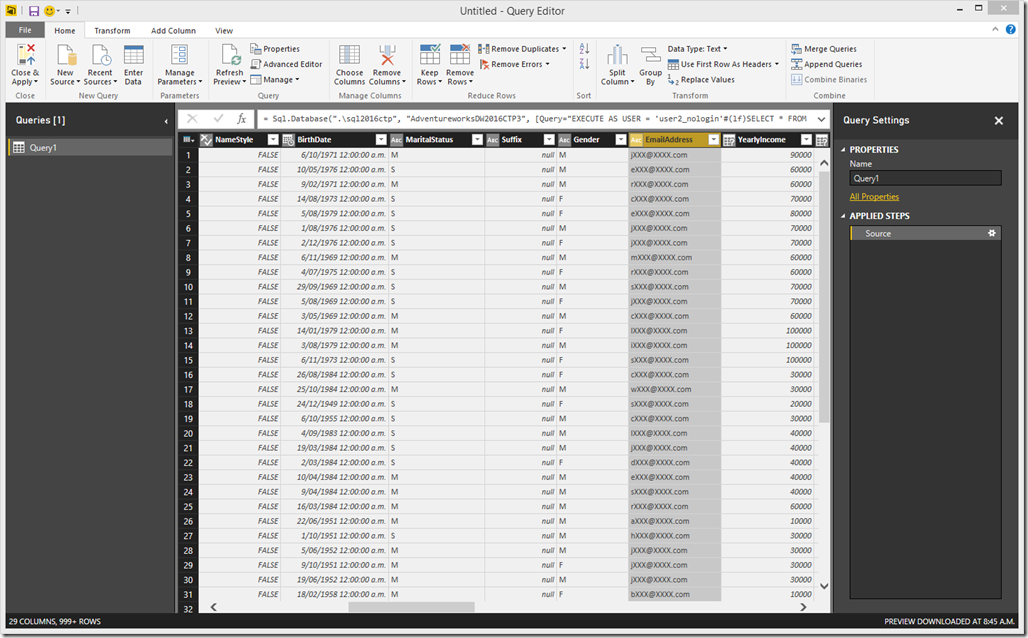
Task: Click the NameStyle column type icon
Action: [207, 140]
